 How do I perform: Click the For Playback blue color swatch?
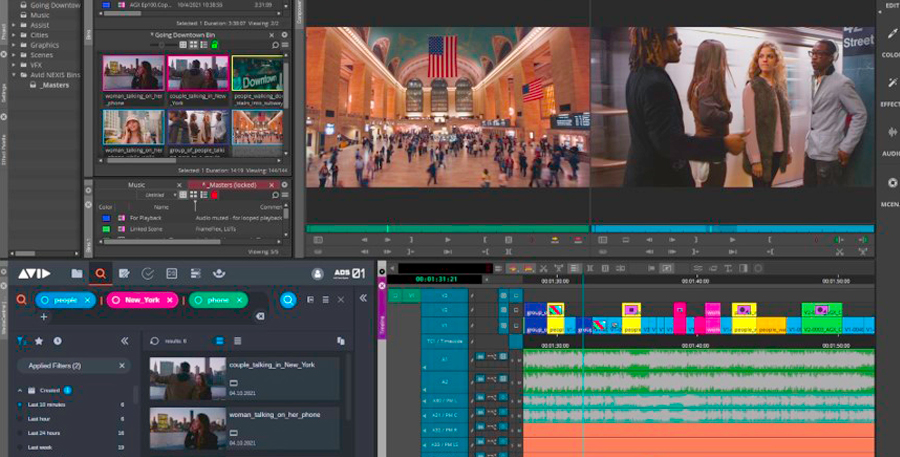[106, 218]
